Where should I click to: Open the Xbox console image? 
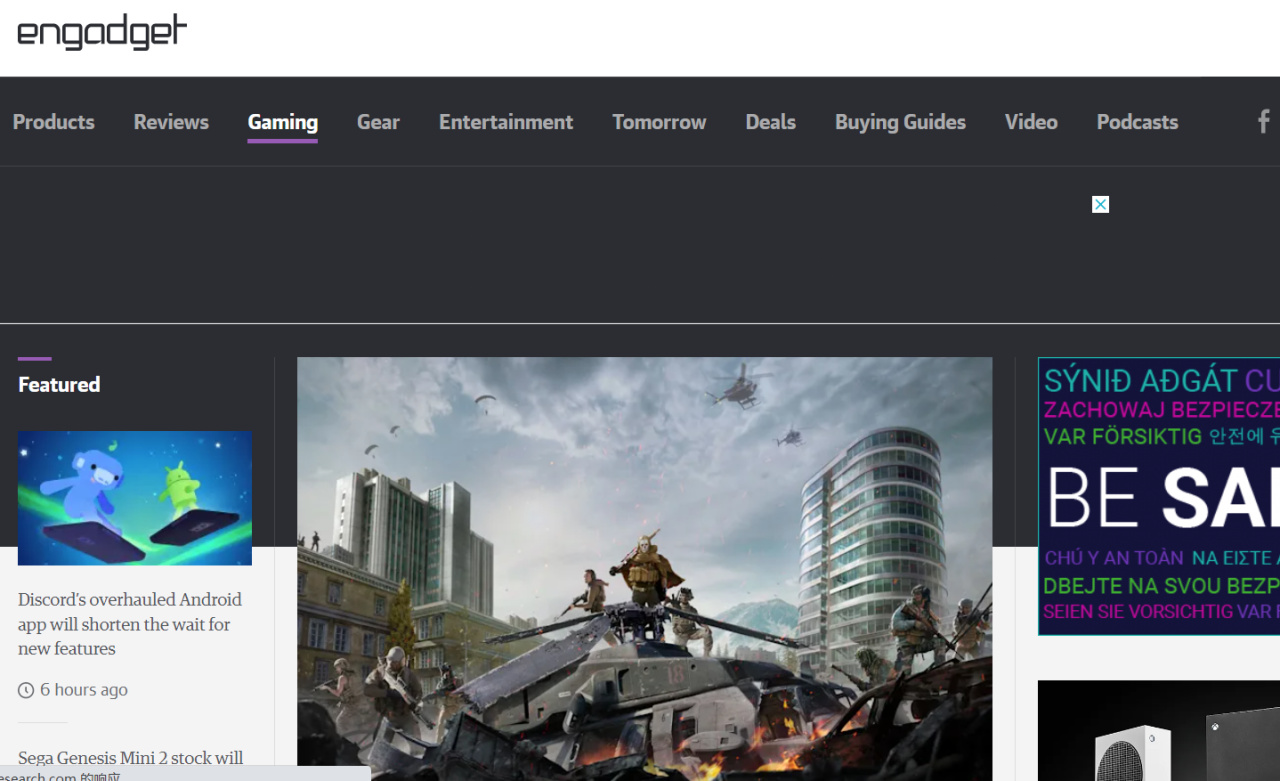tap(1159, 731)
